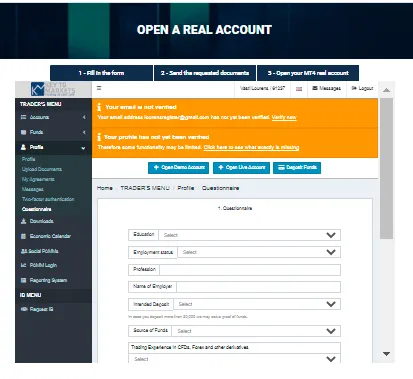The width and height of the screenshot is (413, 379).
Task: Open the Source of Funds dropdown
Action: coord(234,331)
